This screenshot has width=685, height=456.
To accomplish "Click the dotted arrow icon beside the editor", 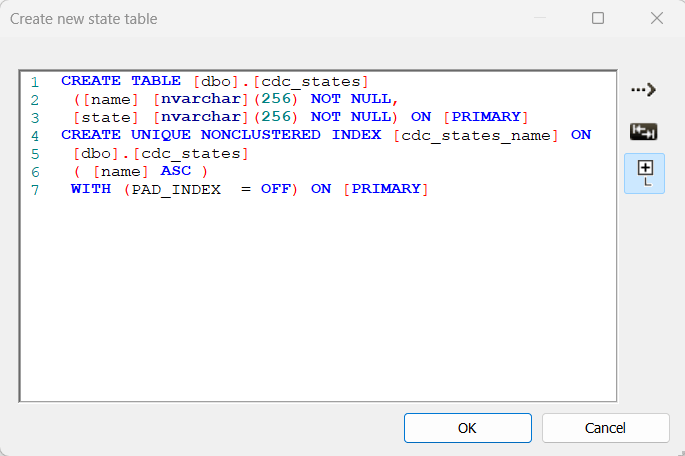I will coord(643,90).
